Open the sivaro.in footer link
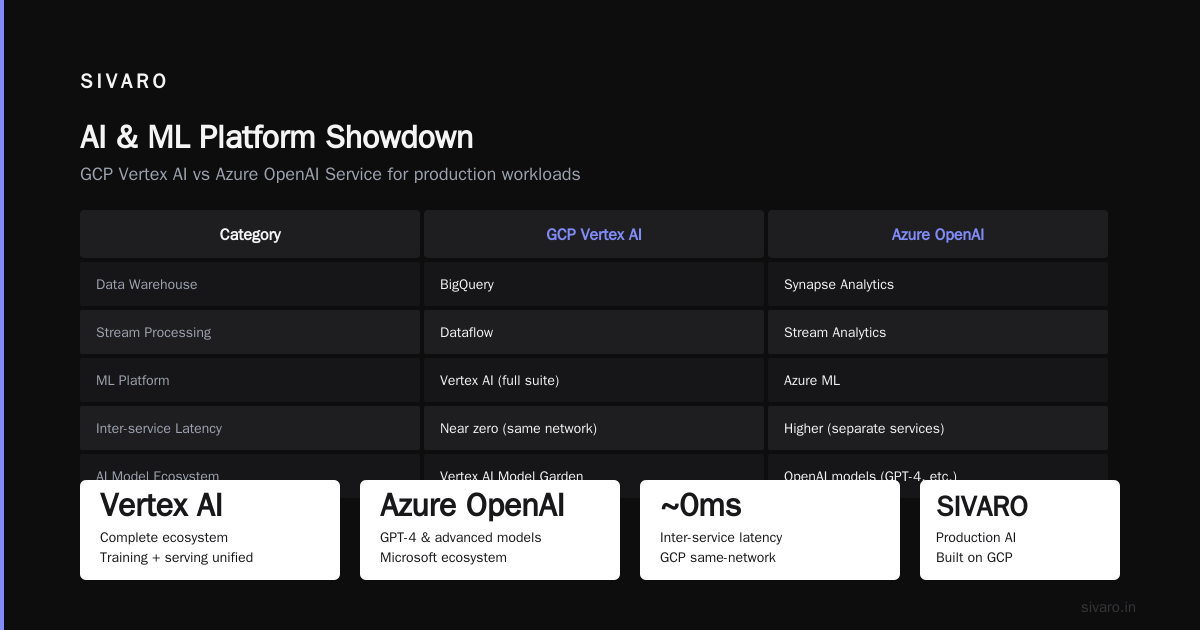1200x630 pixels. (1108, 607)
